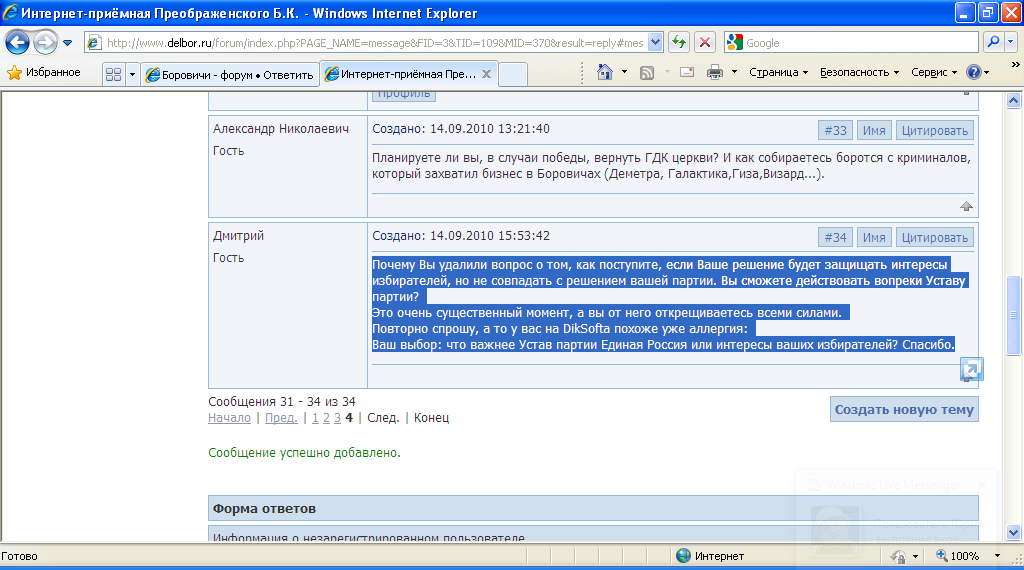Click Интернет security zone in status bar
The image size is (1024, 570).
coord(711,556)
